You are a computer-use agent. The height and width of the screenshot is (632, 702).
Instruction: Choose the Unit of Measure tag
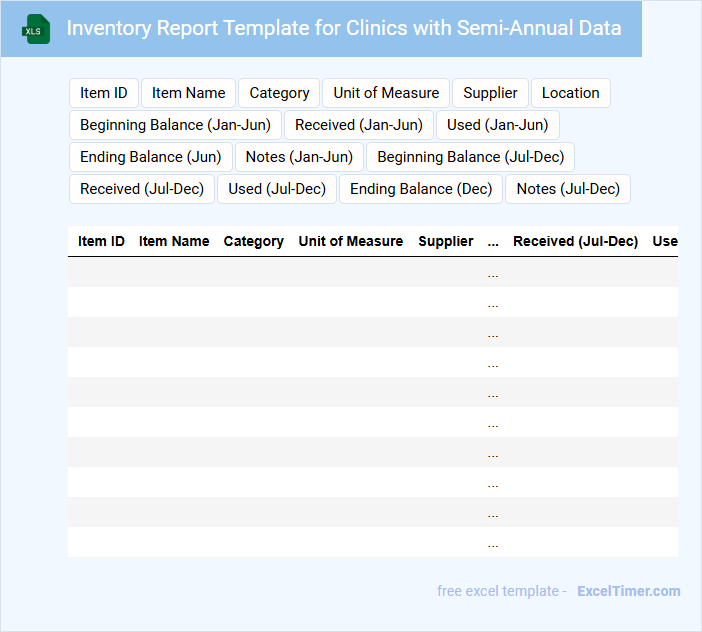pyautogui.click(x=386, y=93)
